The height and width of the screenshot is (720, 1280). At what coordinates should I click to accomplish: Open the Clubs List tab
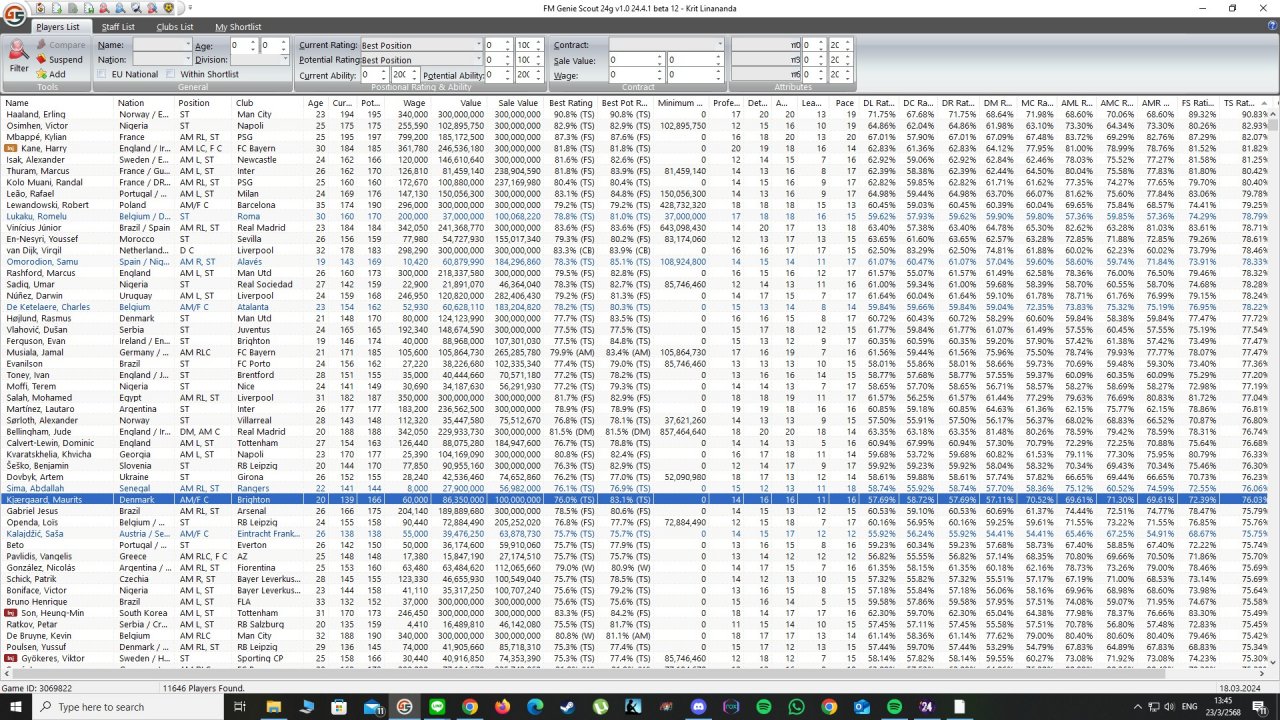pos(175,27)
